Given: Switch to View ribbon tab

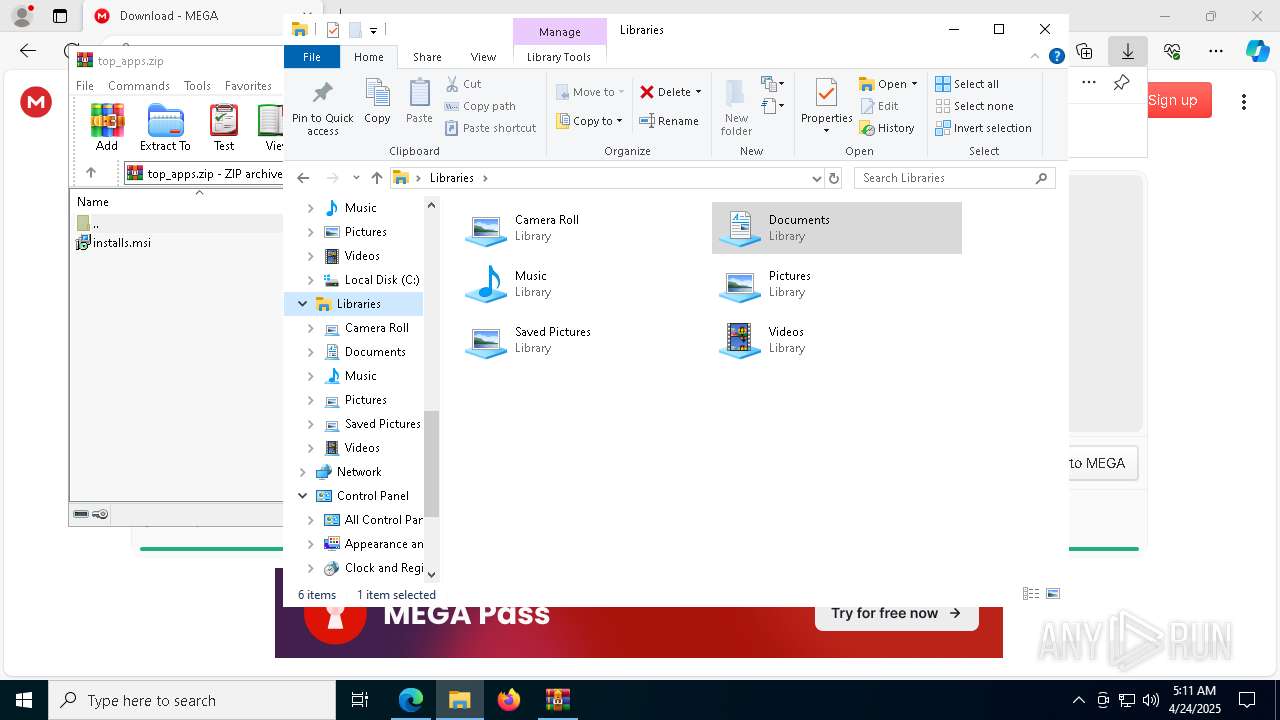Looking at the screenshot, I should pyautogui.click(x=483, y=57).
